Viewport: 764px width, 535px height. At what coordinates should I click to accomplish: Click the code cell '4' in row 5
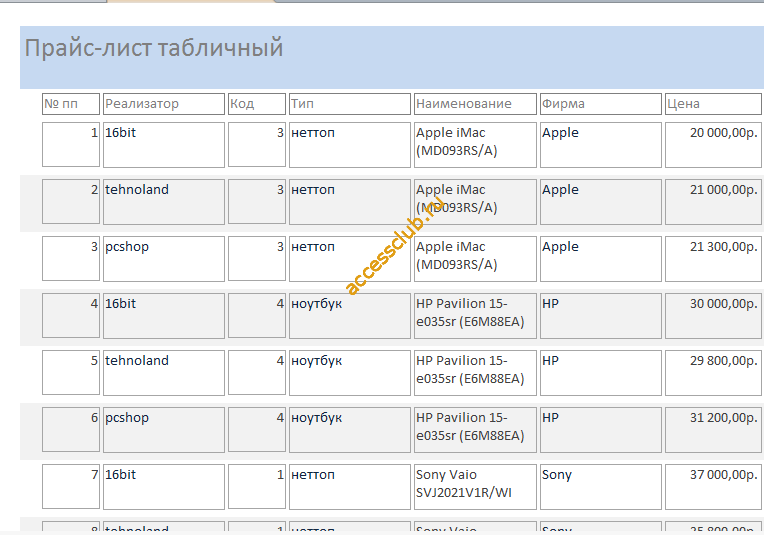(257, 373)
